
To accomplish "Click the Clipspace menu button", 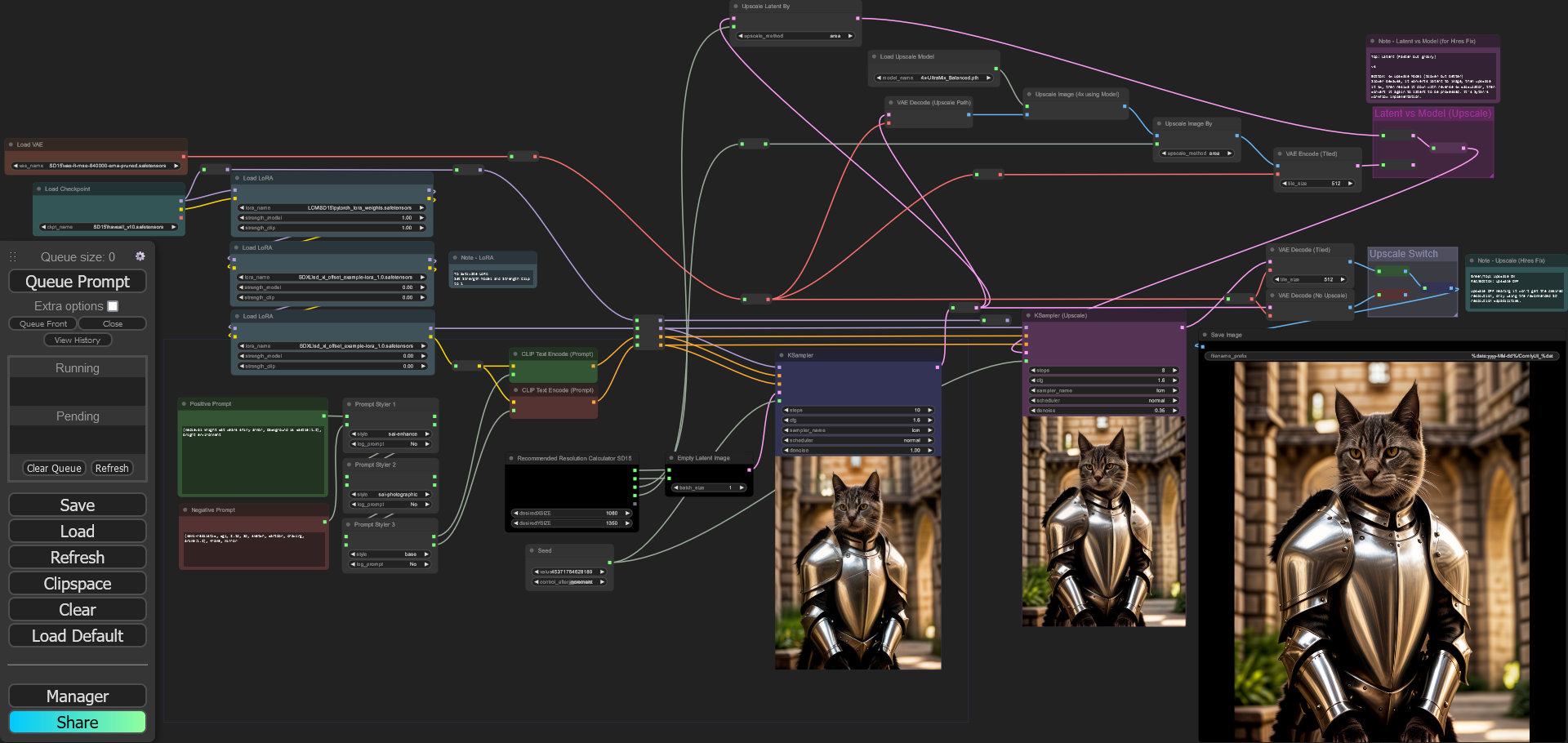I will click(x=78, y=583).
